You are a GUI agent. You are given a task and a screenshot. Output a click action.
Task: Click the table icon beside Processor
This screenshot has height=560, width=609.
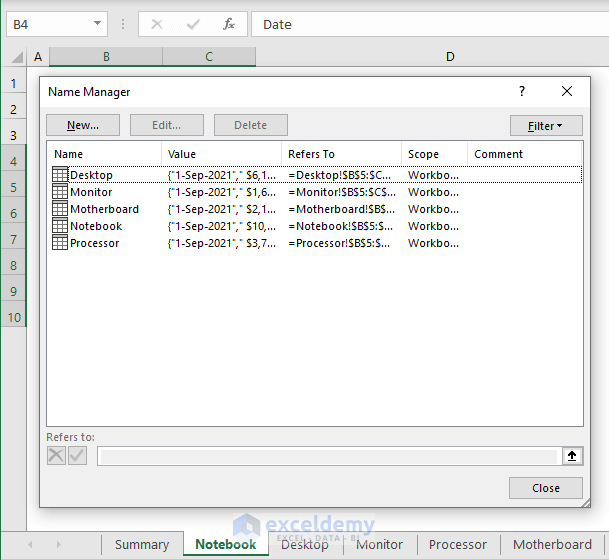60,243
